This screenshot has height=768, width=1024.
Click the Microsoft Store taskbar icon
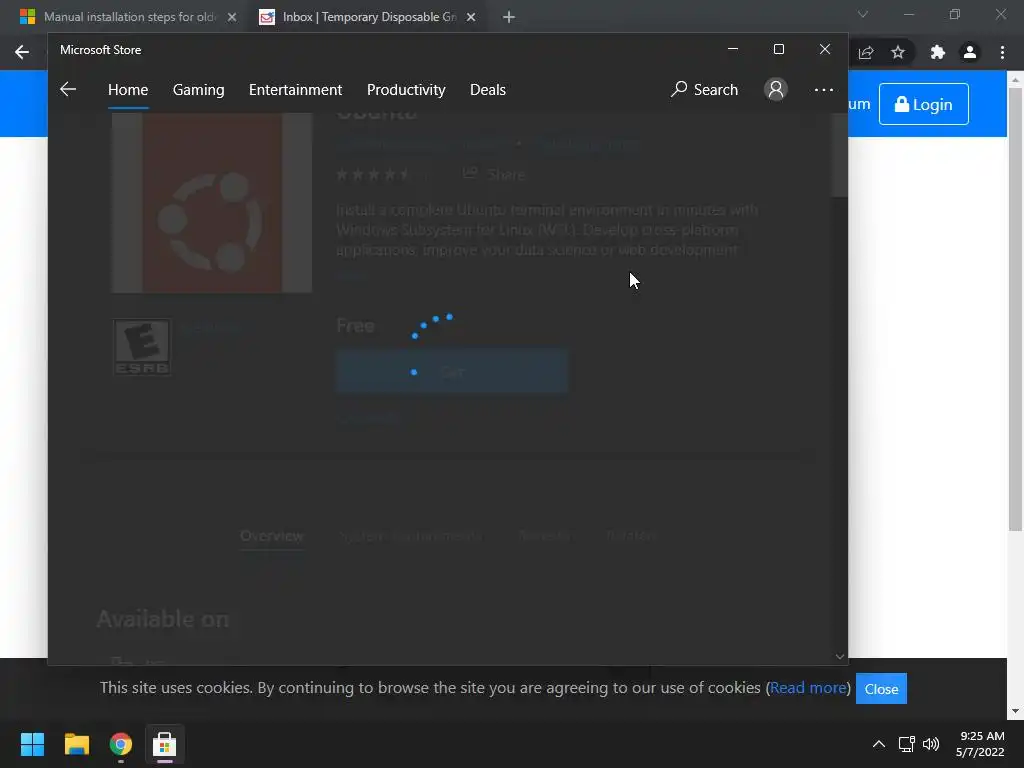pyautogui.click(x=165, y=744)
